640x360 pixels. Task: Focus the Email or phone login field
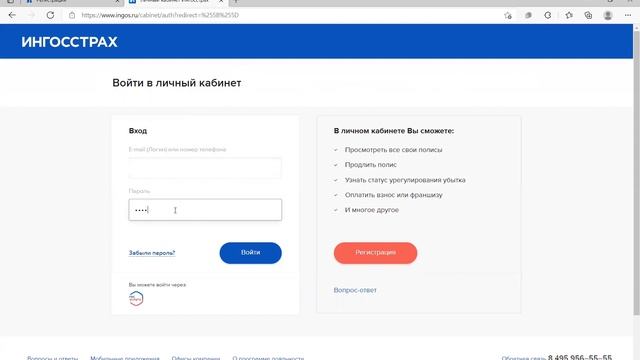click(x=205, y=168)
